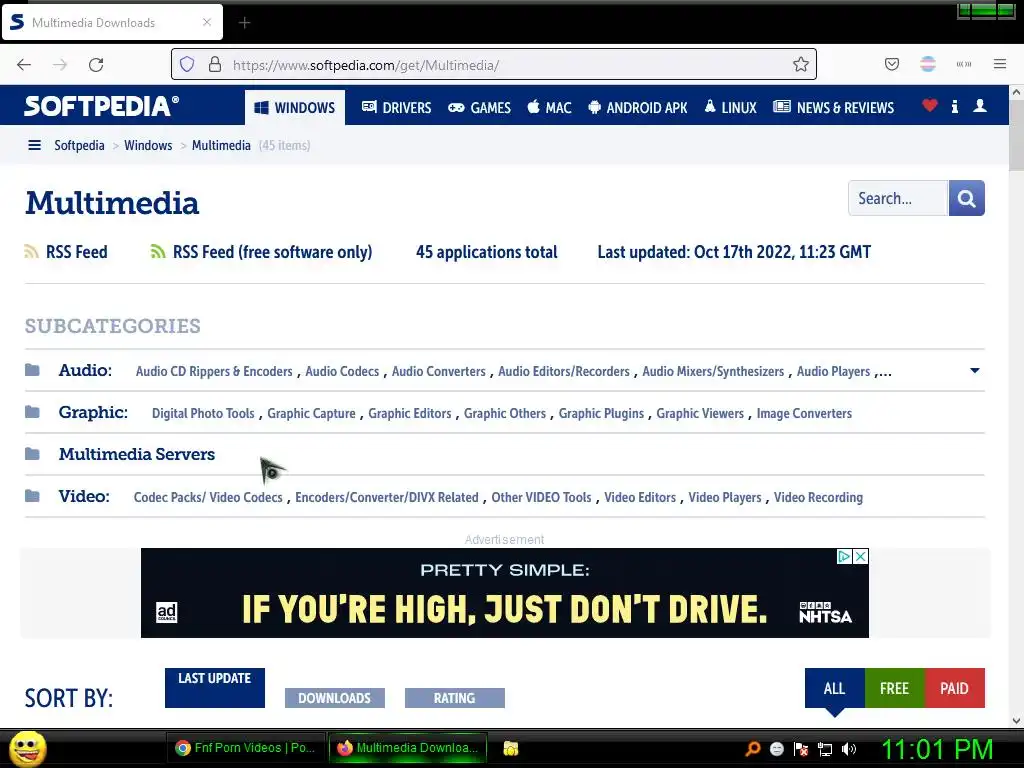Close the NHTSA advertisement

click(x=861, y=556)
